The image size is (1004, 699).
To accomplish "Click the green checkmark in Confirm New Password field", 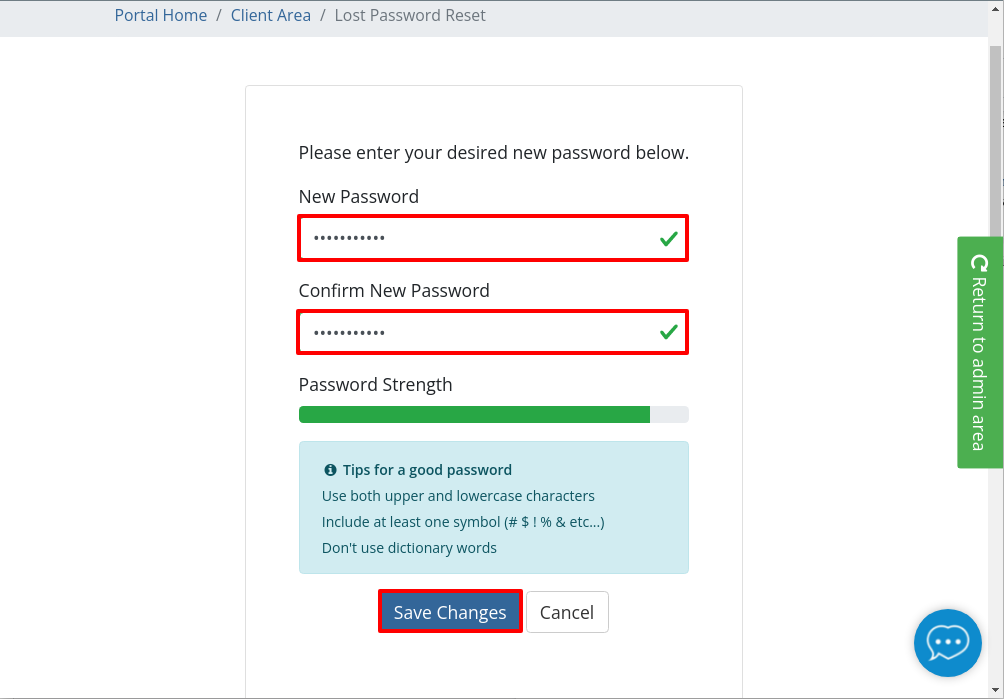I will (x=668, y=332).
